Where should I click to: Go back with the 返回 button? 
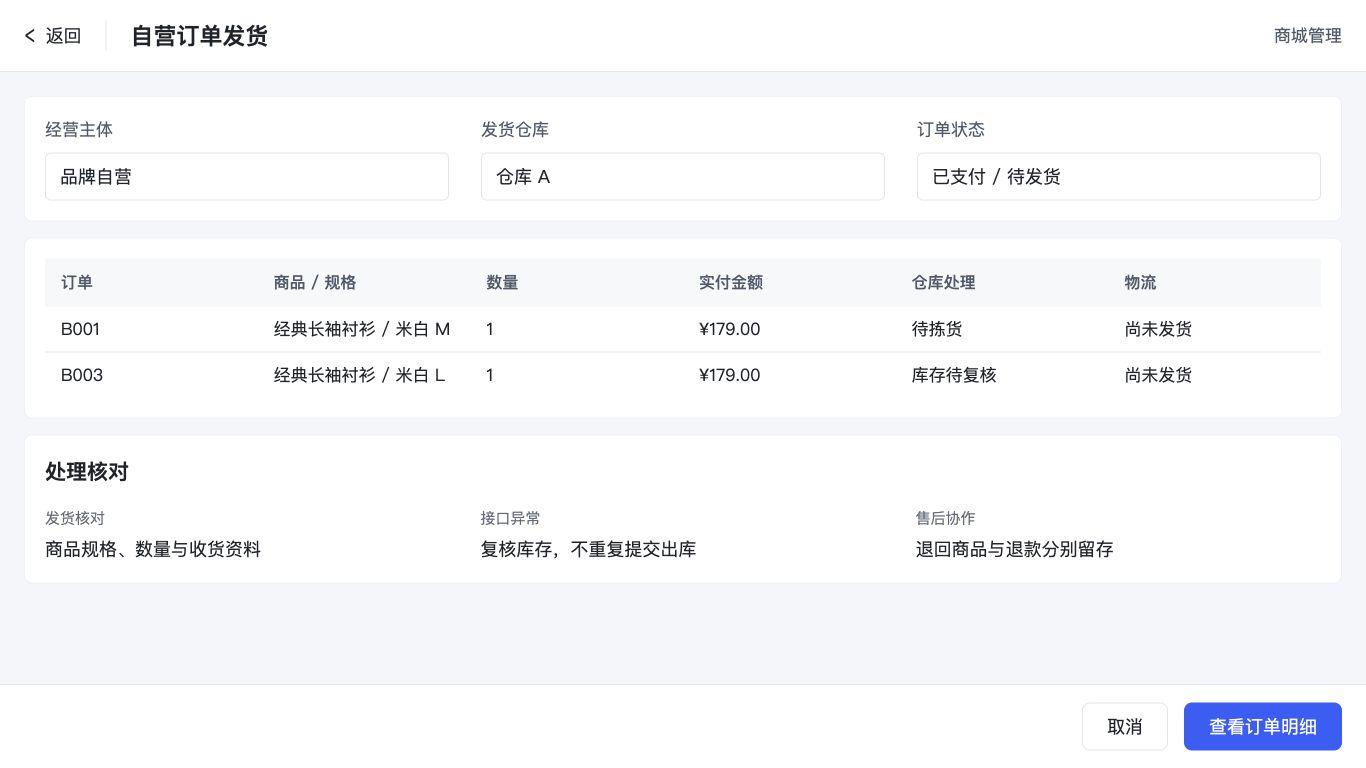tap(53, 36)
